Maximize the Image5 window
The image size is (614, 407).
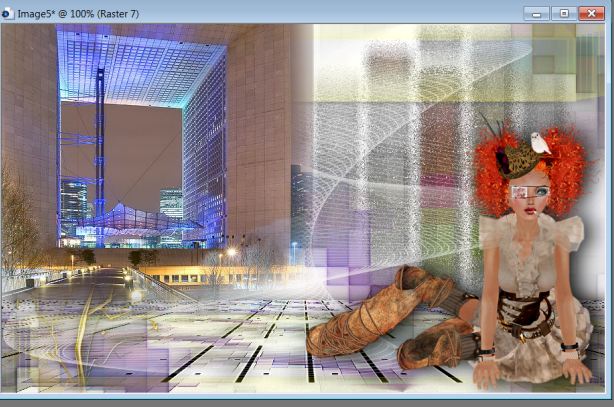564,14
